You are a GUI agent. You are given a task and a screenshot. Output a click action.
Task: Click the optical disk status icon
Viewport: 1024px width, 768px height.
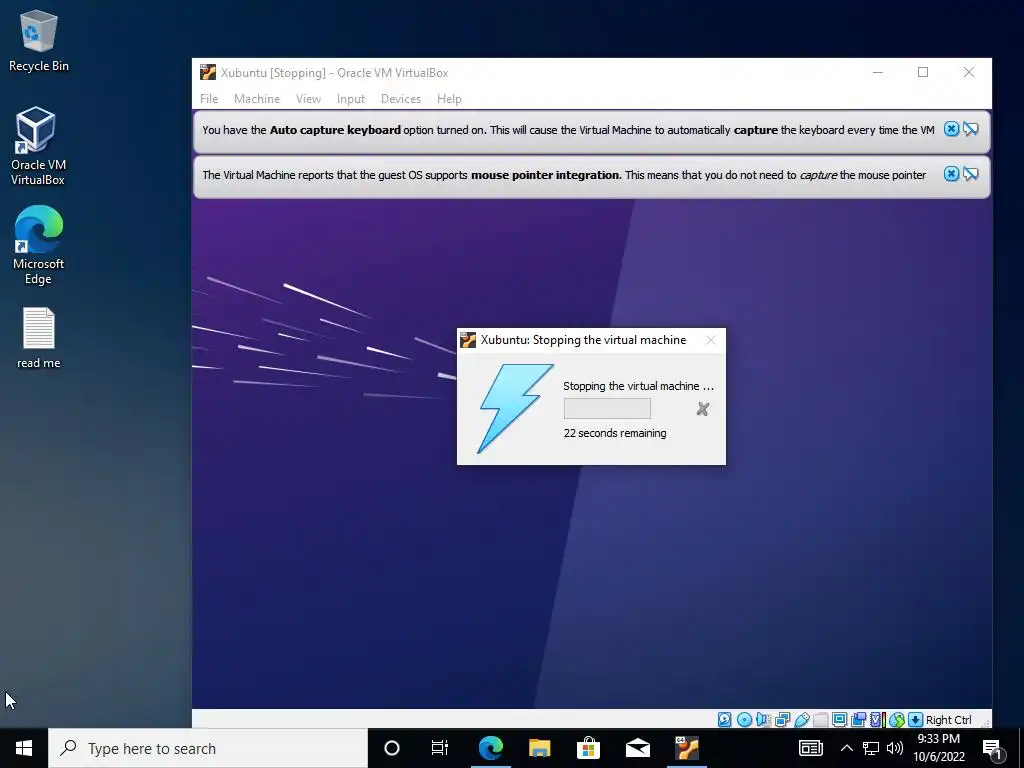tap(744, 720)
